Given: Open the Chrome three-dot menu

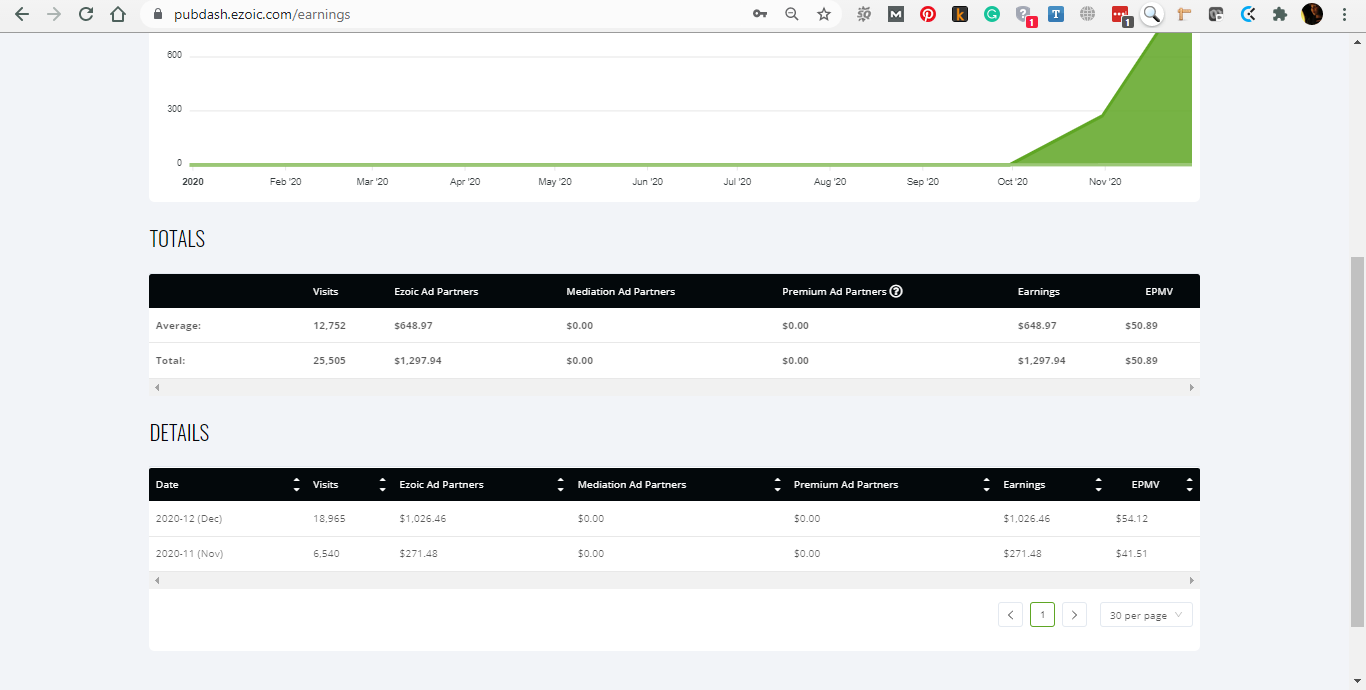Looking at the screenshot, I should 1344,15.
